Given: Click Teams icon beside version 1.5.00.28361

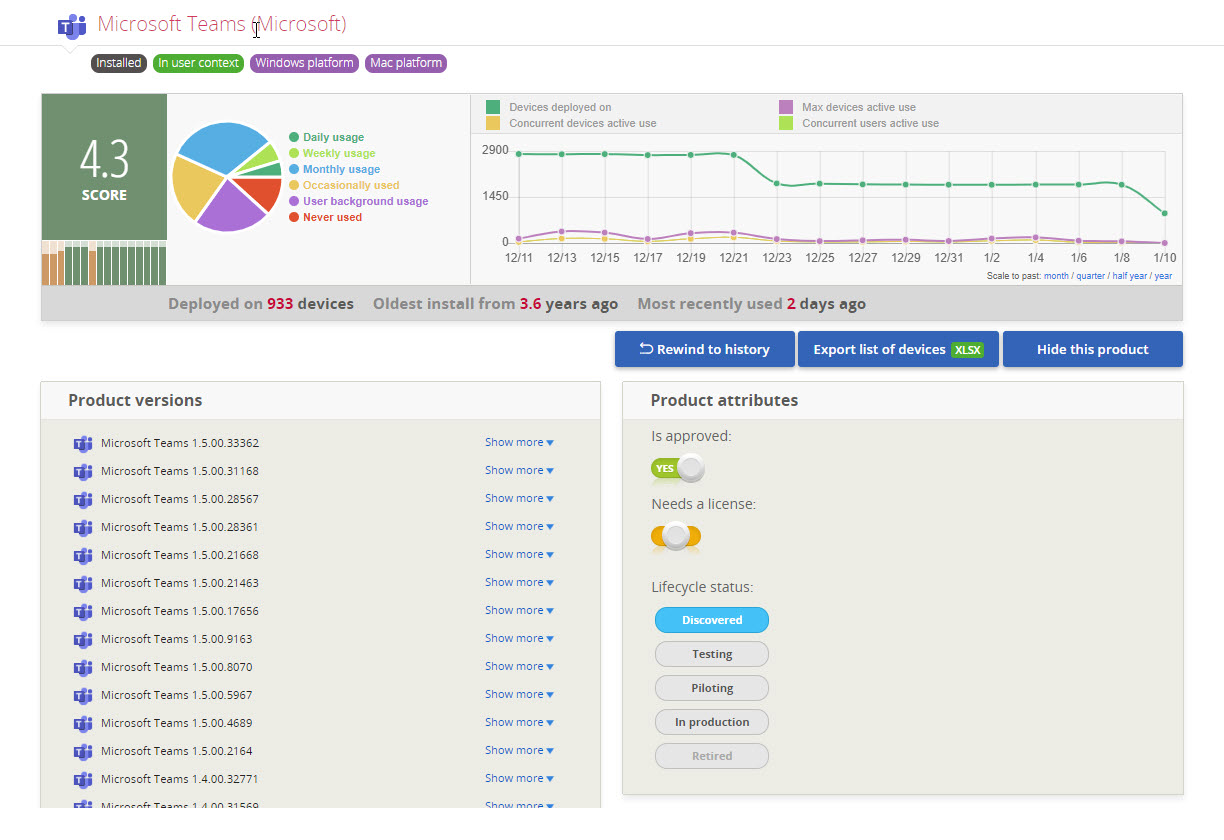Looking at the screenshot, I should 83,528.
